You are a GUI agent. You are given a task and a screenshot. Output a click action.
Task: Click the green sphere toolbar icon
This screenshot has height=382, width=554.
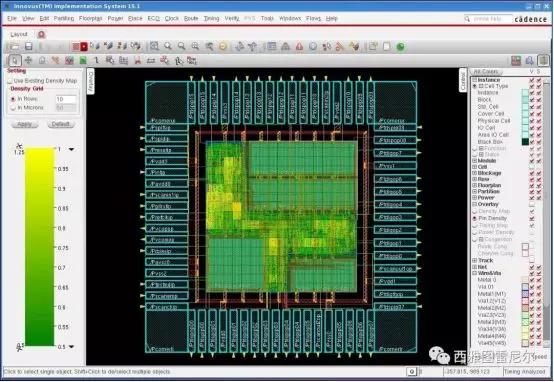pyautogui.click(x=400, y=47)
